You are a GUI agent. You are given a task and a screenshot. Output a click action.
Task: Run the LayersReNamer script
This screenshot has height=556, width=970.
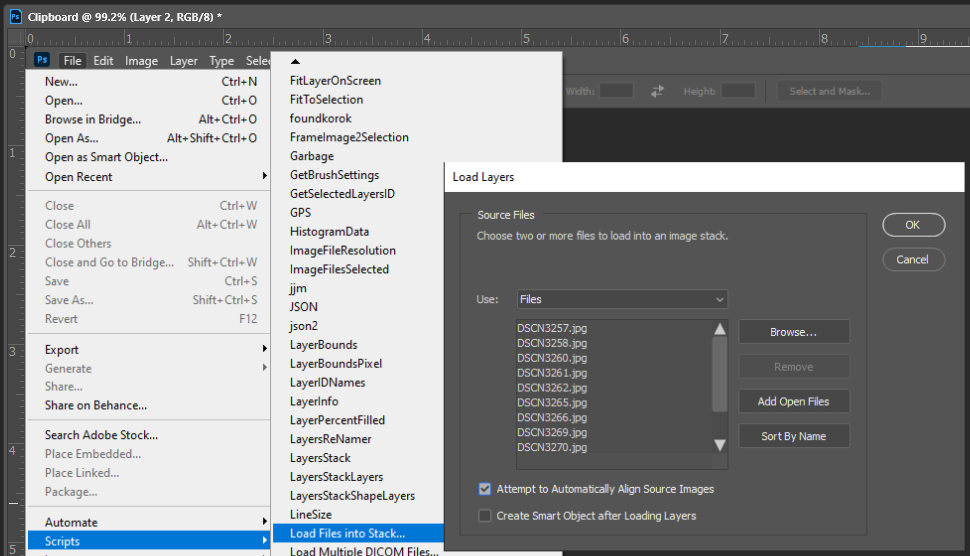(331, 439)
